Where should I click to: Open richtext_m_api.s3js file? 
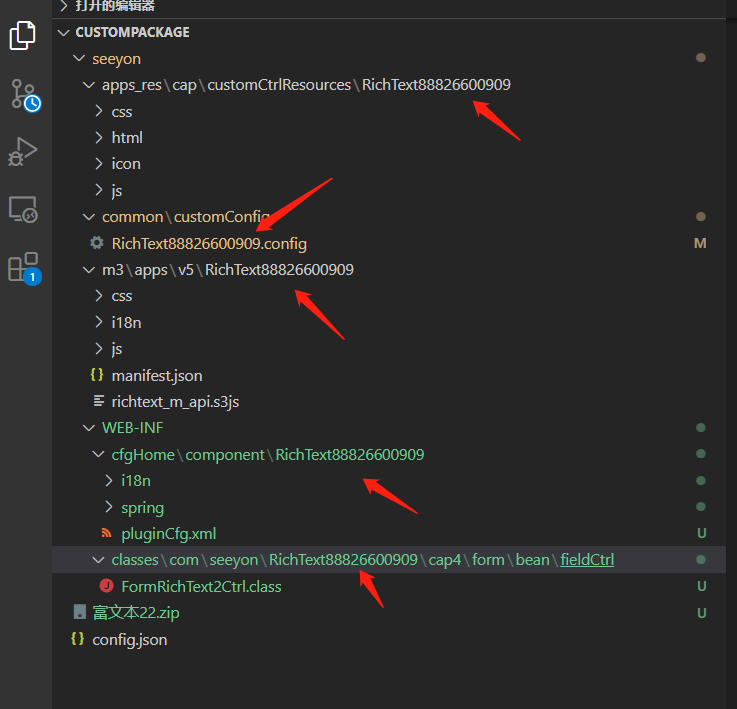174,401
